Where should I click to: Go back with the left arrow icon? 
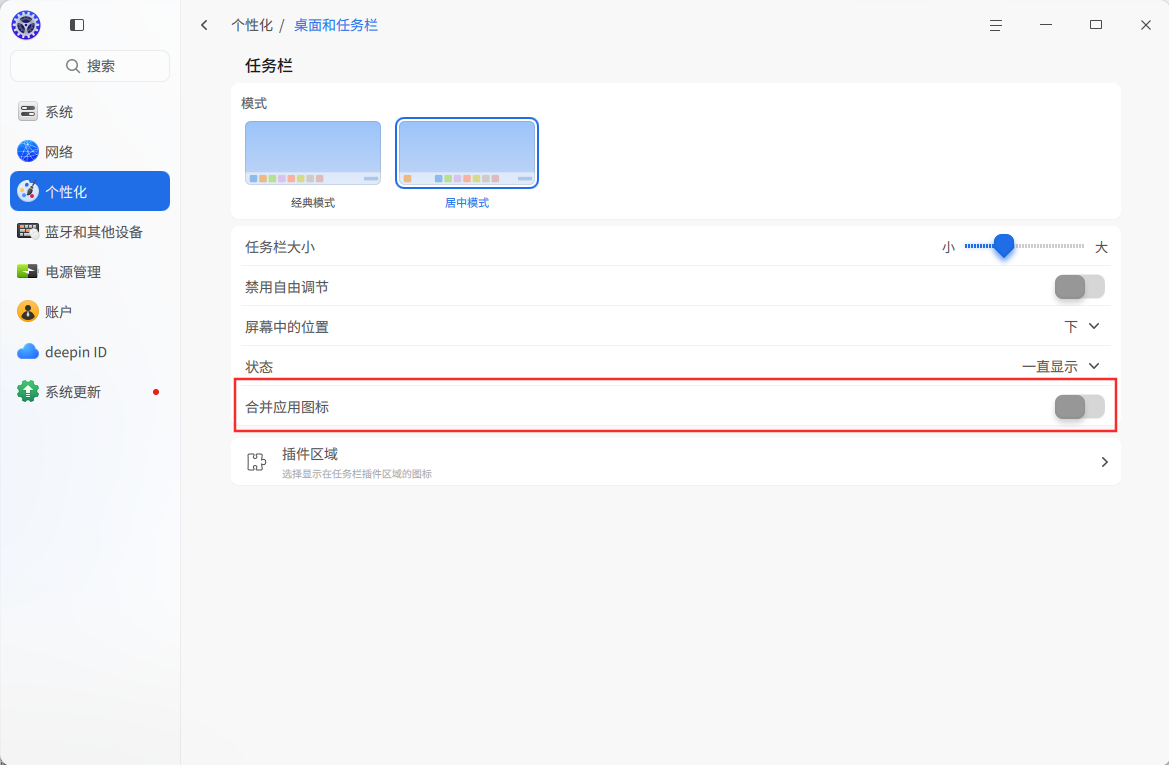click(x=204, y=25)
